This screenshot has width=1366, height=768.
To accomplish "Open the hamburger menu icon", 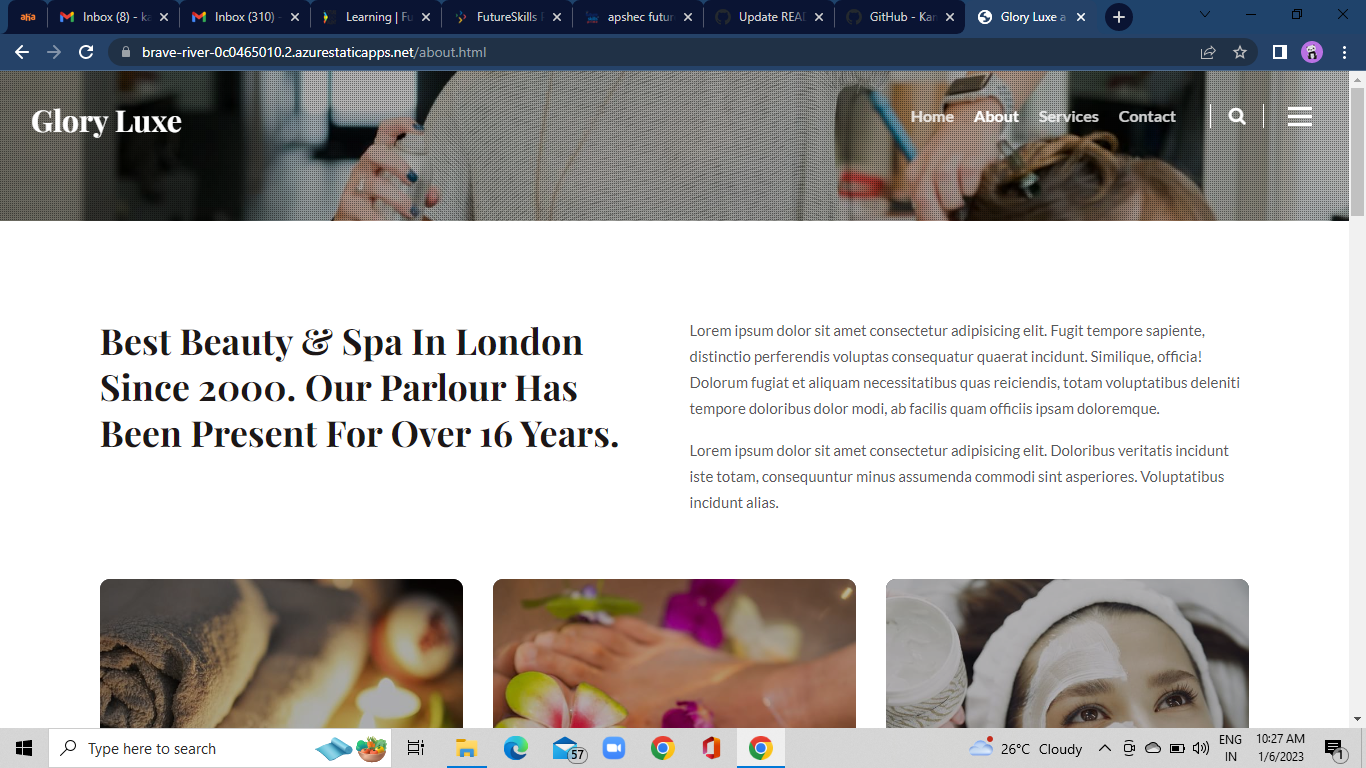I will tap(1299, 117).
